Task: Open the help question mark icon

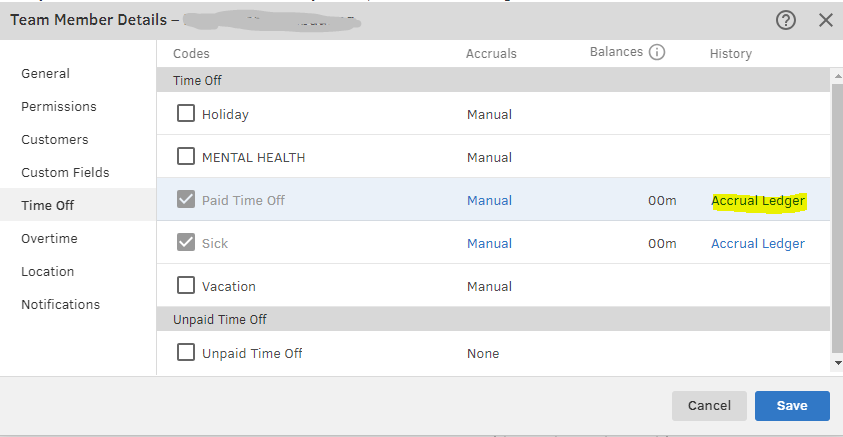Action: click(786, 20)
